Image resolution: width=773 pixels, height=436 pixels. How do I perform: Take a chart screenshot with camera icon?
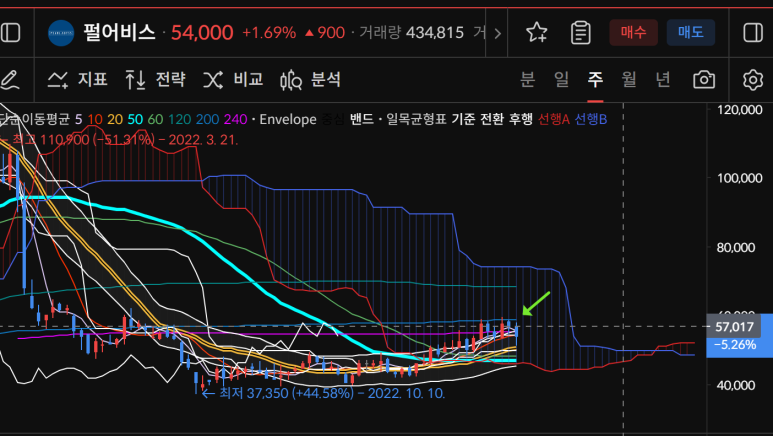click(703, 79)
